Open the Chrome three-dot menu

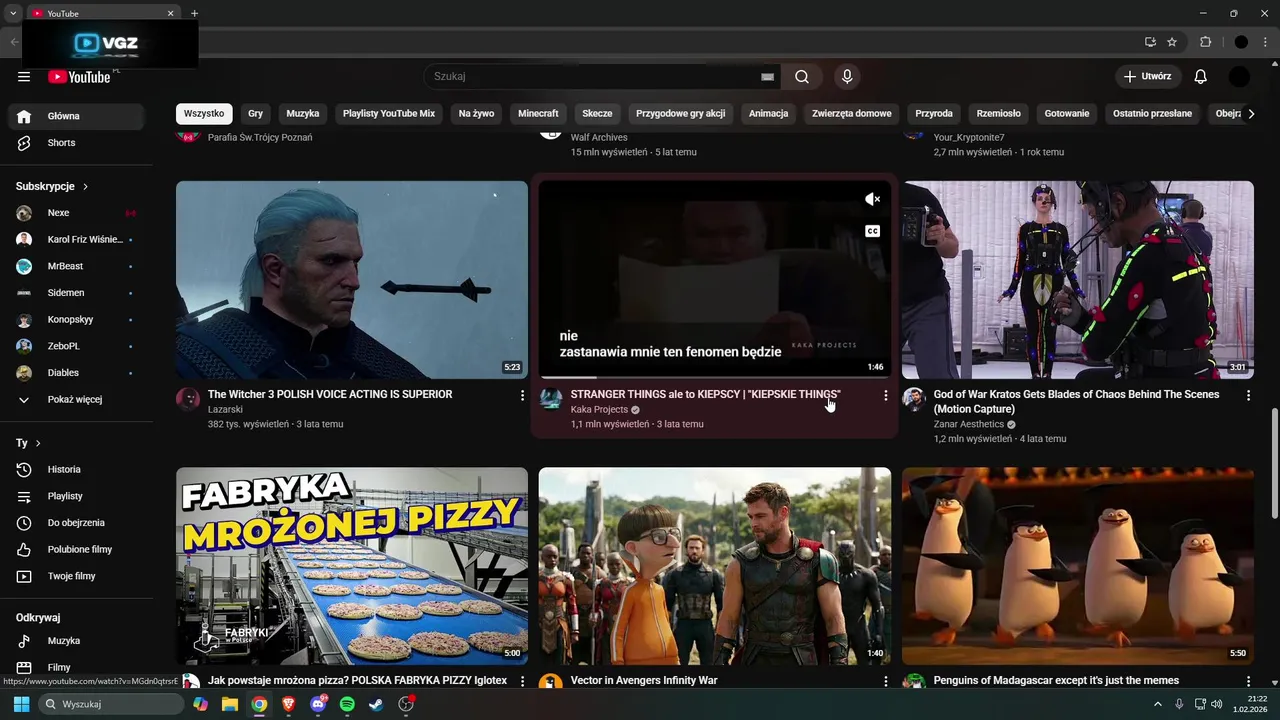pos(1267,42)
